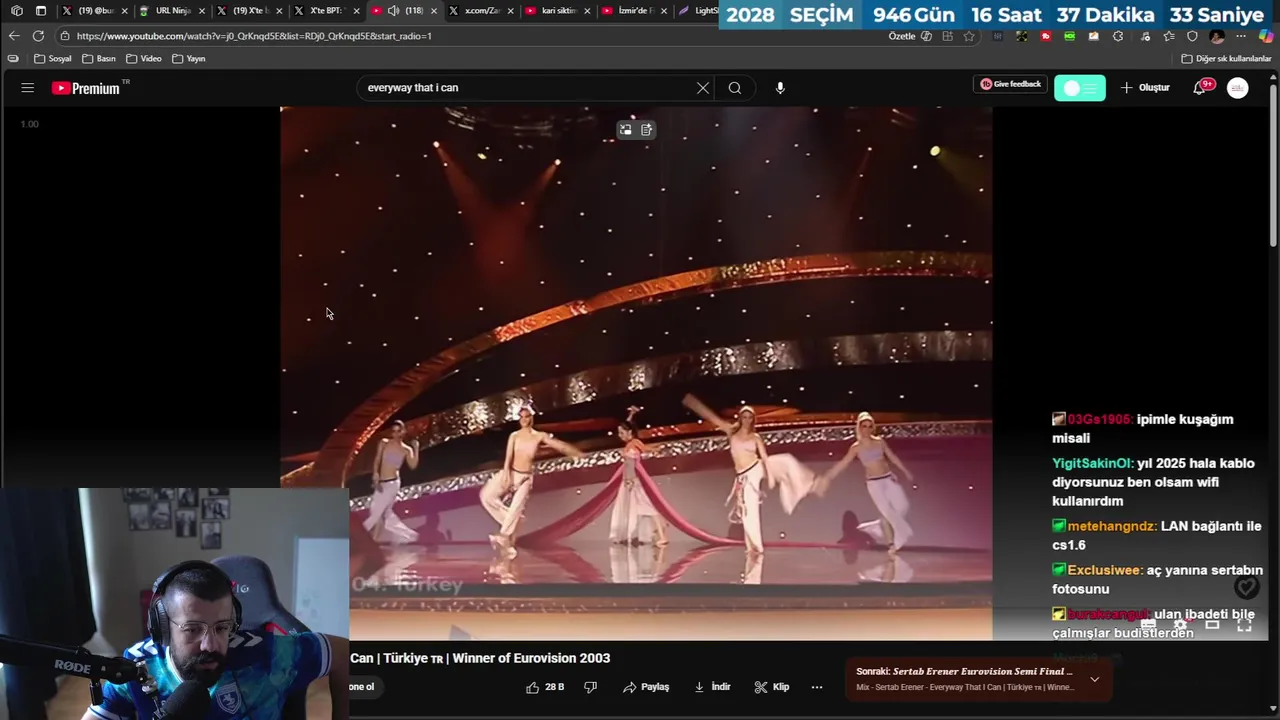
Task: Open the browser extensions puzzle icon
Action: click(1118, 36)
